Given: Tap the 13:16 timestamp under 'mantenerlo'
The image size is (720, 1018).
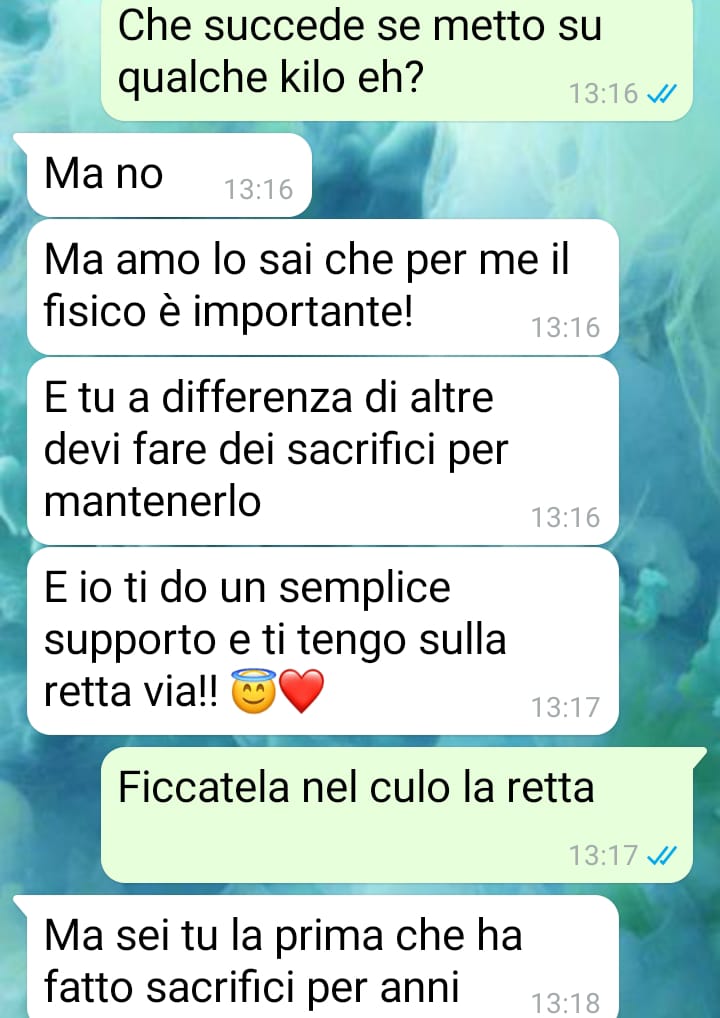Looking at the screenshot, I should coord(565,517).
